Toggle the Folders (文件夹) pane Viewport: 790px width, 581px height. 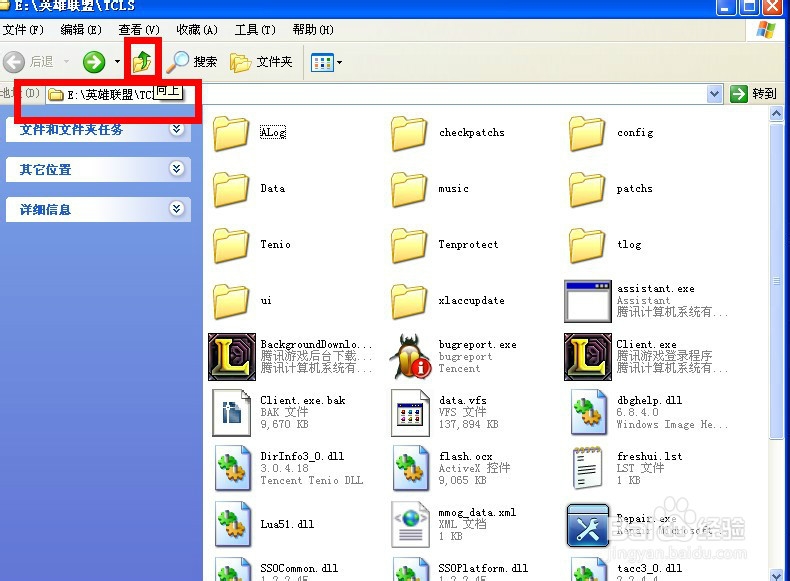tap(261, 62)
